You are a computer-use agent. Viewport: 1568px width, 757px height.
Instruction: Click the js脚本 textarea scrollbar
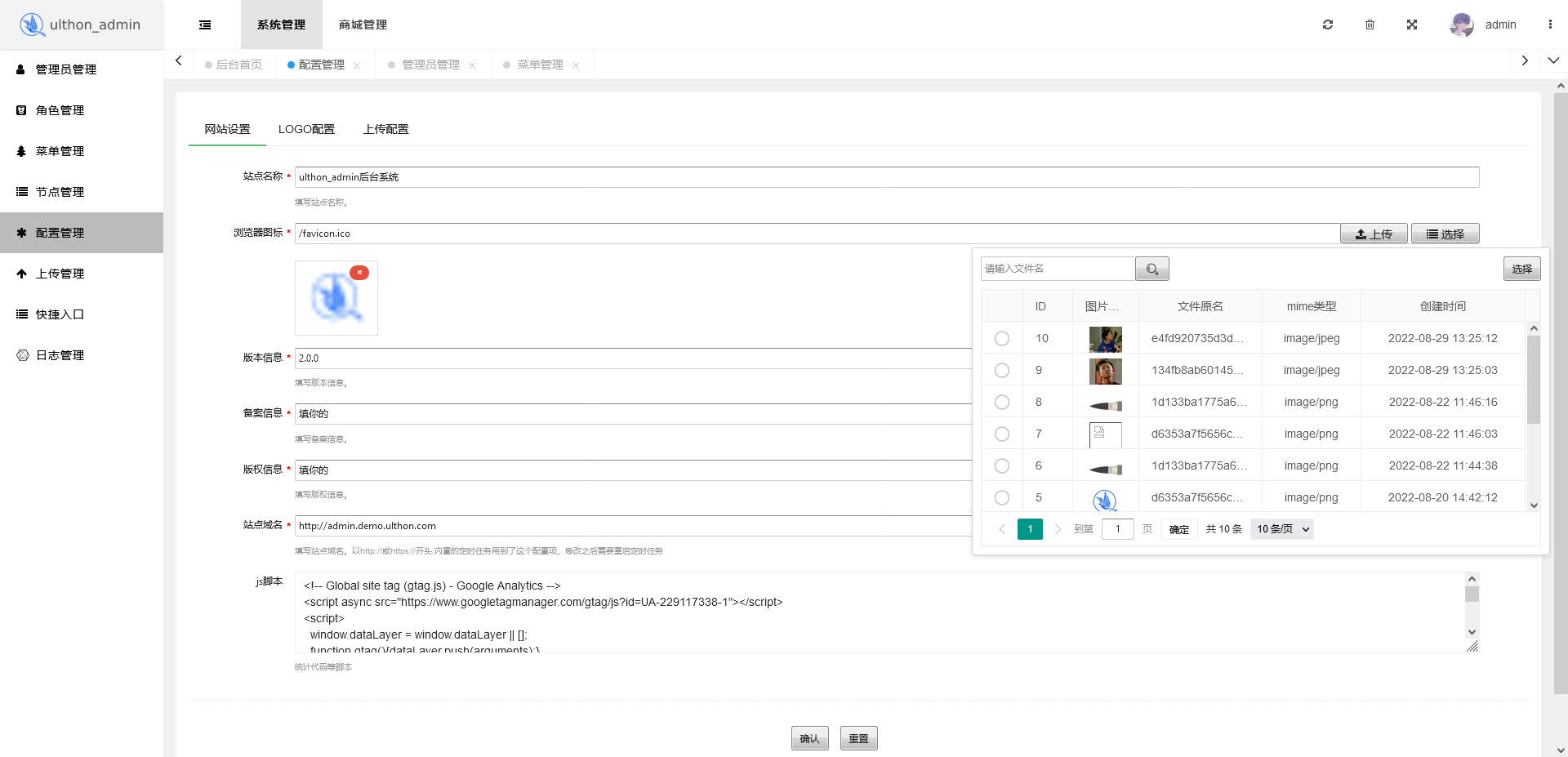[1472, 594]
